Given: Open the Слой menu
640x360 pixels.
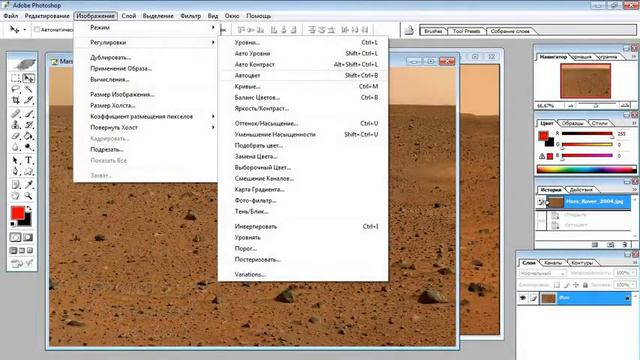Looking at the screenshot, I should click(x=129, y=16).
